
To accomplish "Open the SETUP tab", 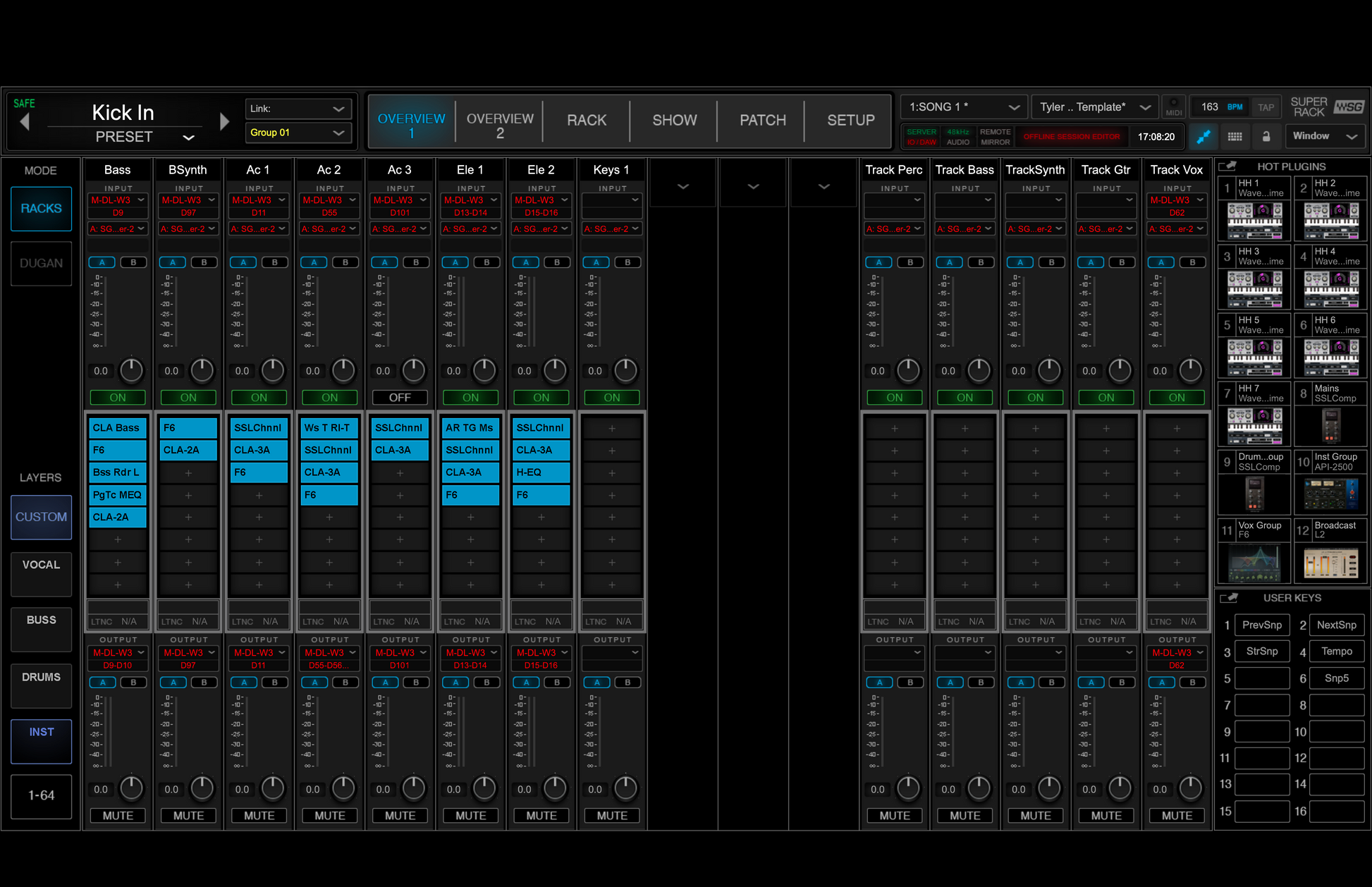I will (850, 121).
